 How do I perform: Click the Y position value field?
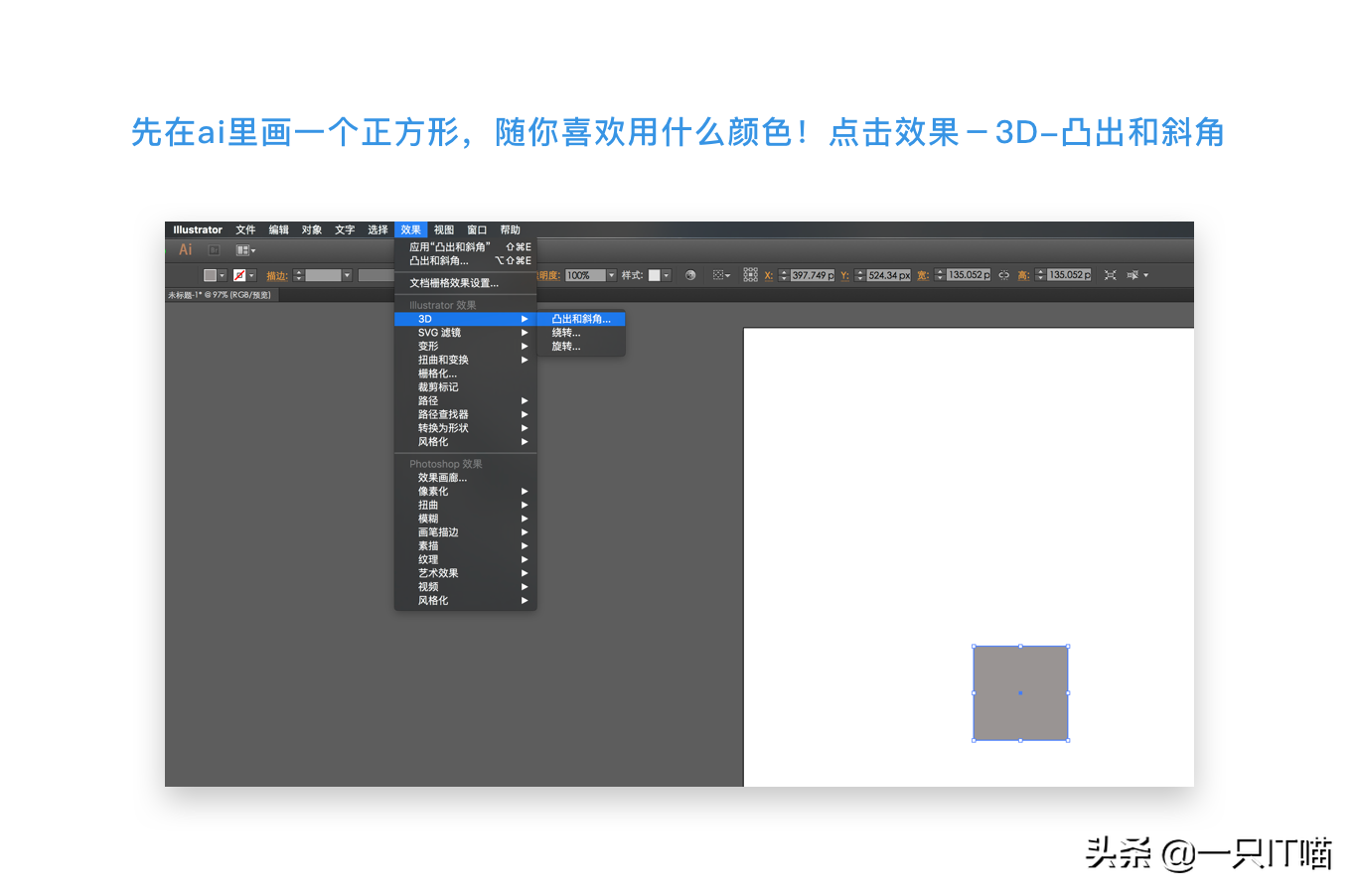tap(888, 275)
